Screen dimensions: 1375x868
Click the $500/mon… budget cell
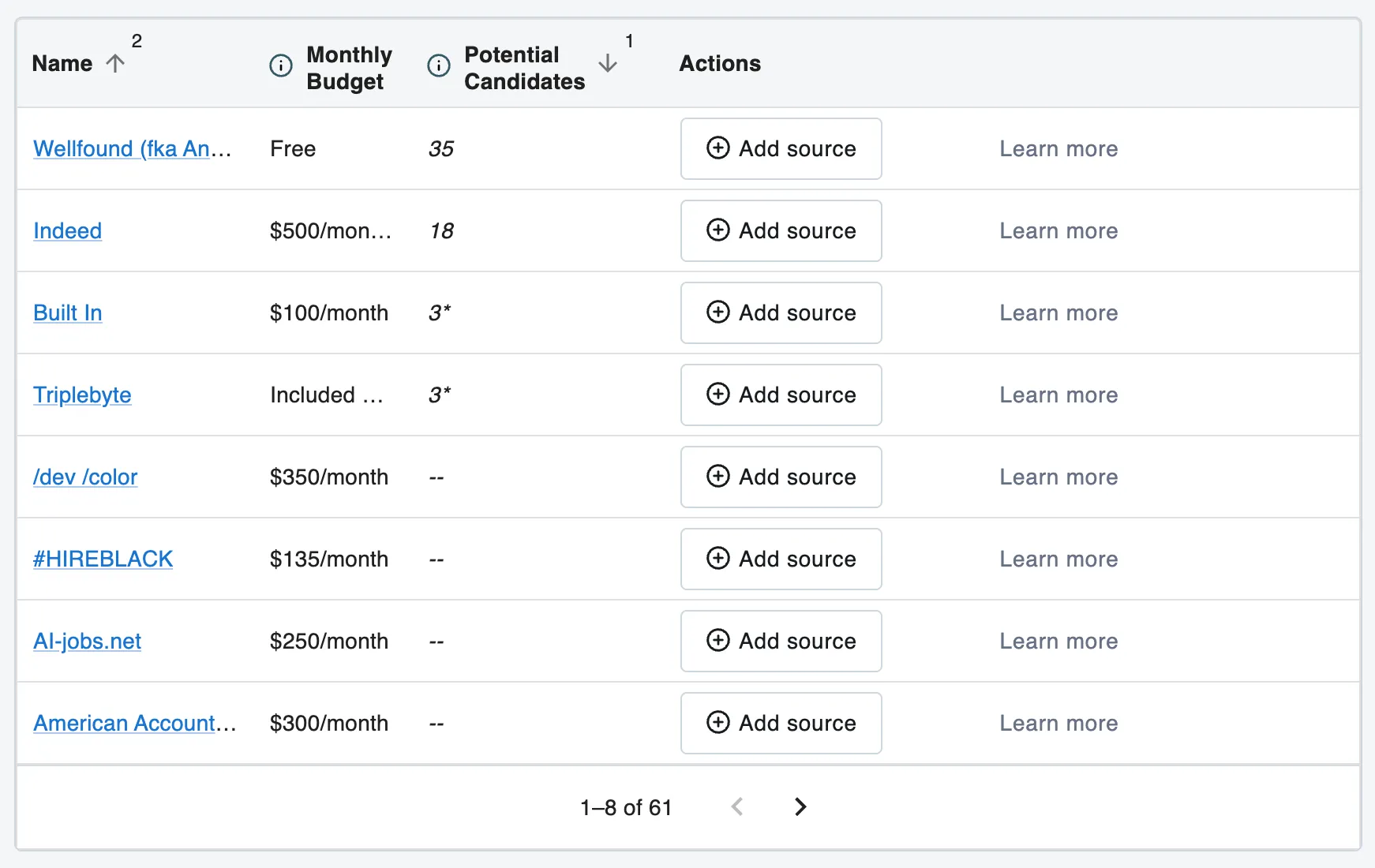[x=331, y=230]
